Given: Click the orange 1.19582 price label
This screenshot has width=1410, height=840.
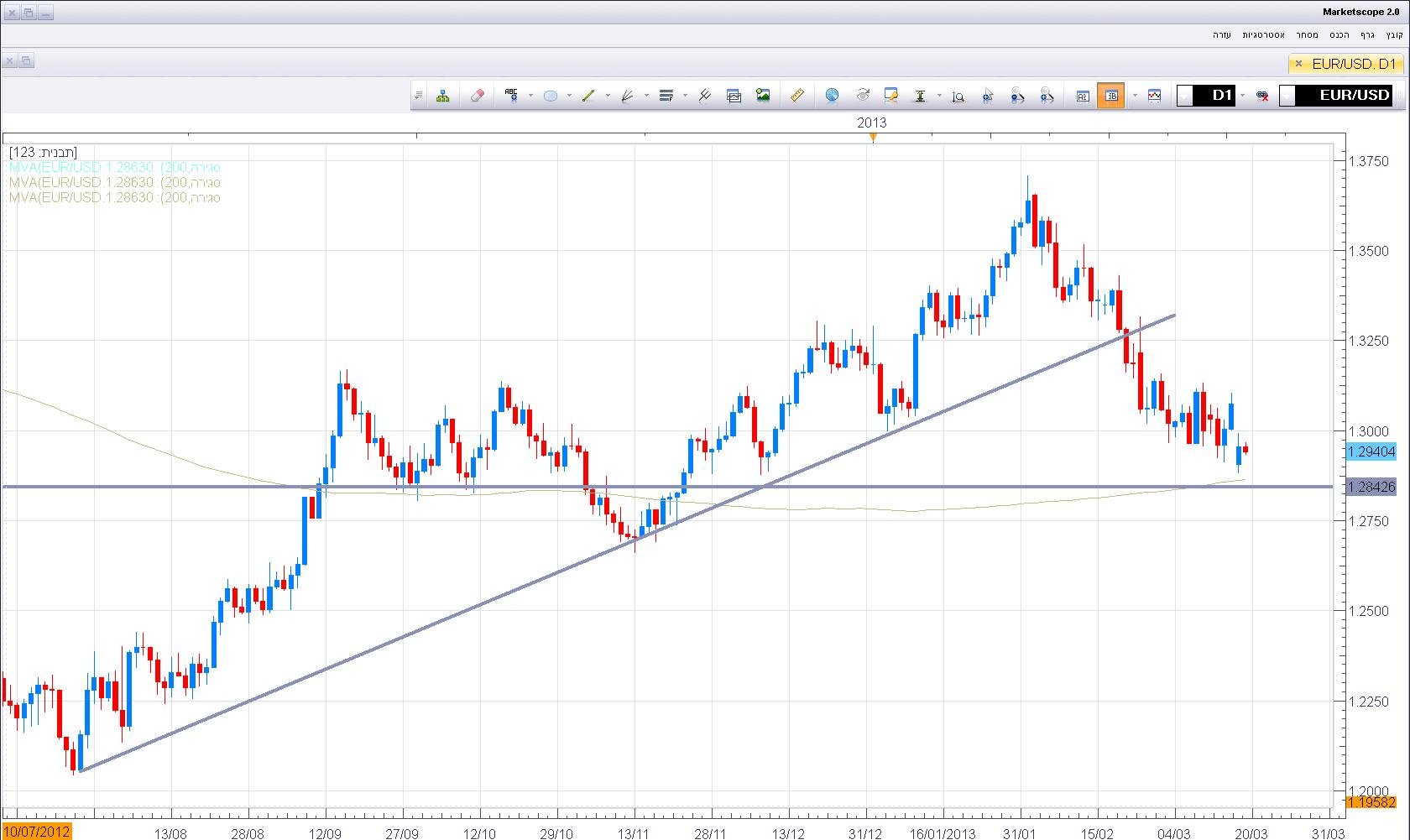Looking at the screenshot, I should [1371, 801].
